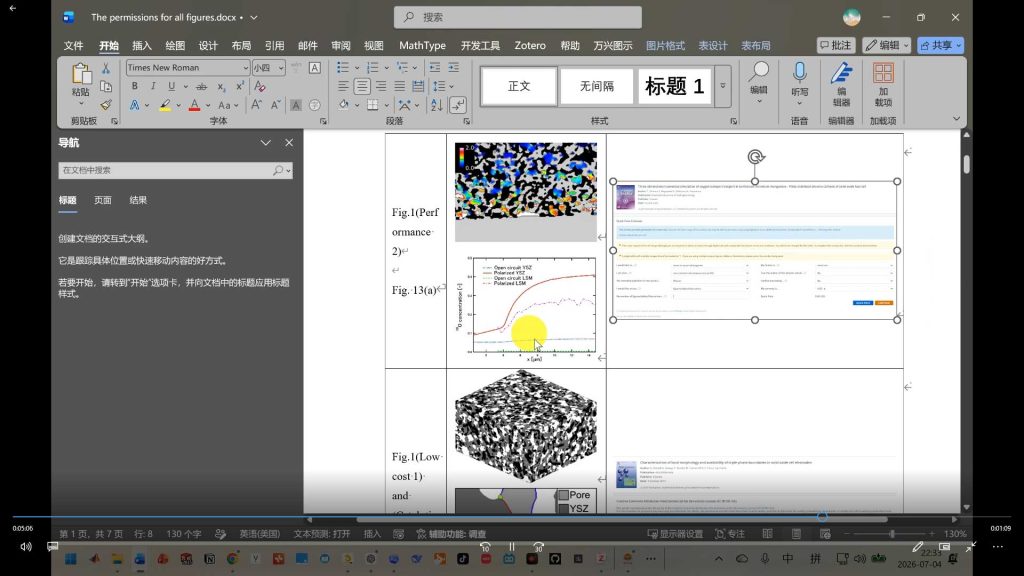Open the Times New Roman font dropdown
This screenshot has width=1024, height=576.
[x=245, y=68]
